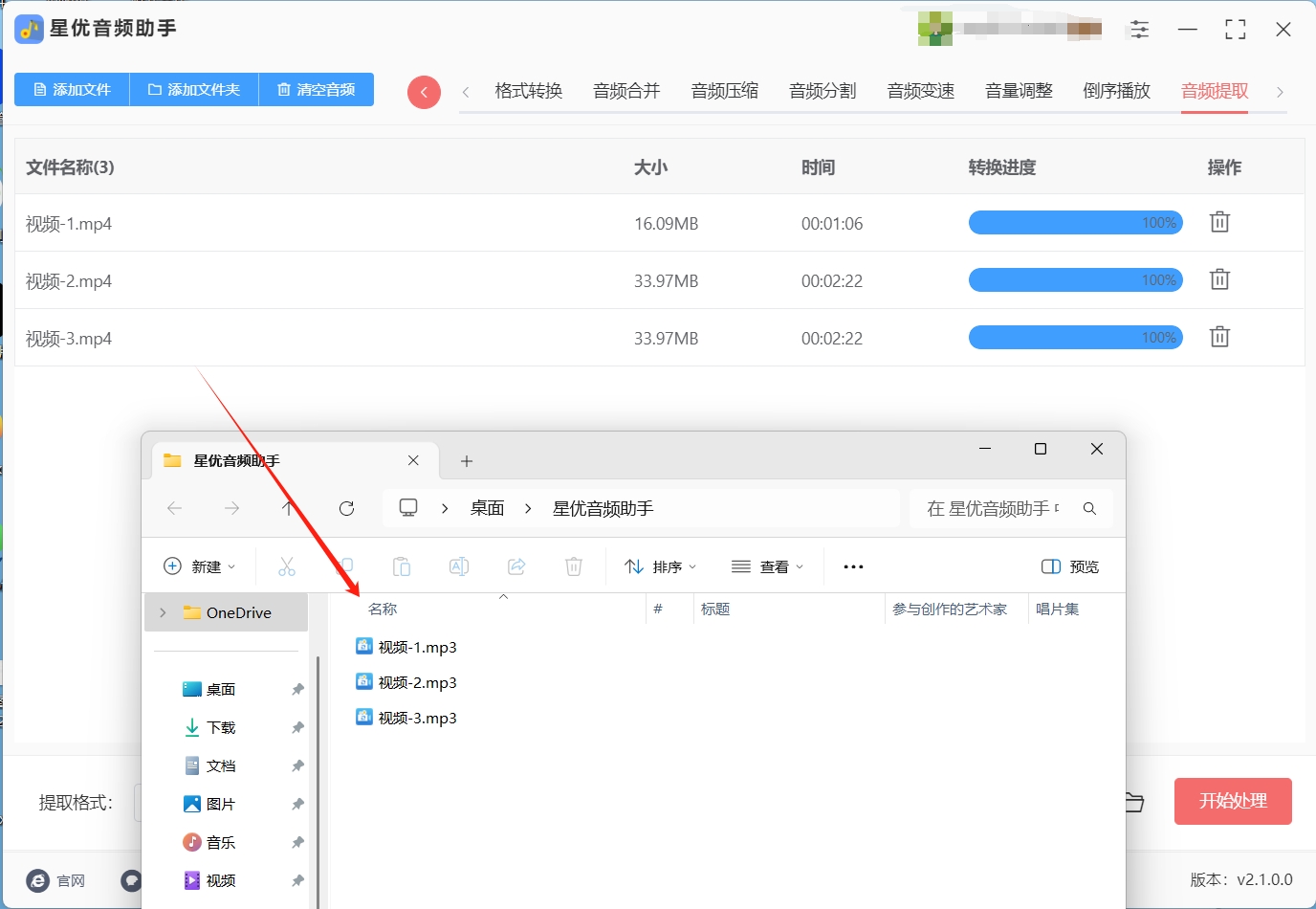Switch to 音频合并 tab
Screen dimensions: 1316x909
pyautogui.click(x=626, y=91)
